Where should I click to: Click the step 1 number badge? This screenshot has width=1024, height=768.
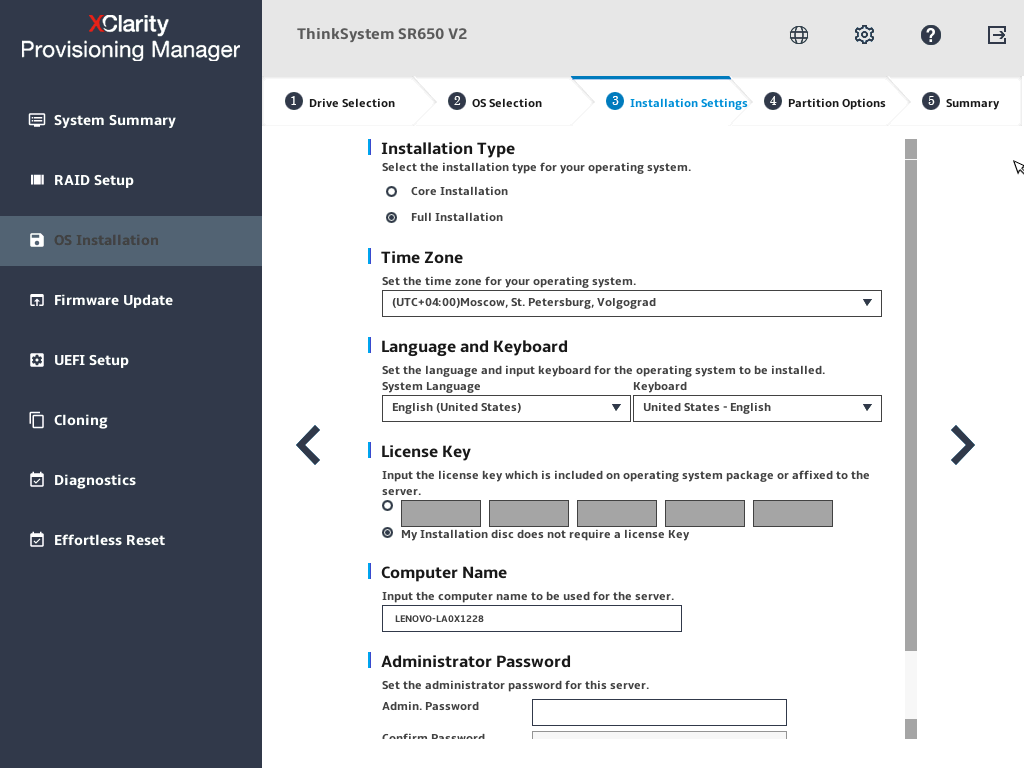(294, 101)
